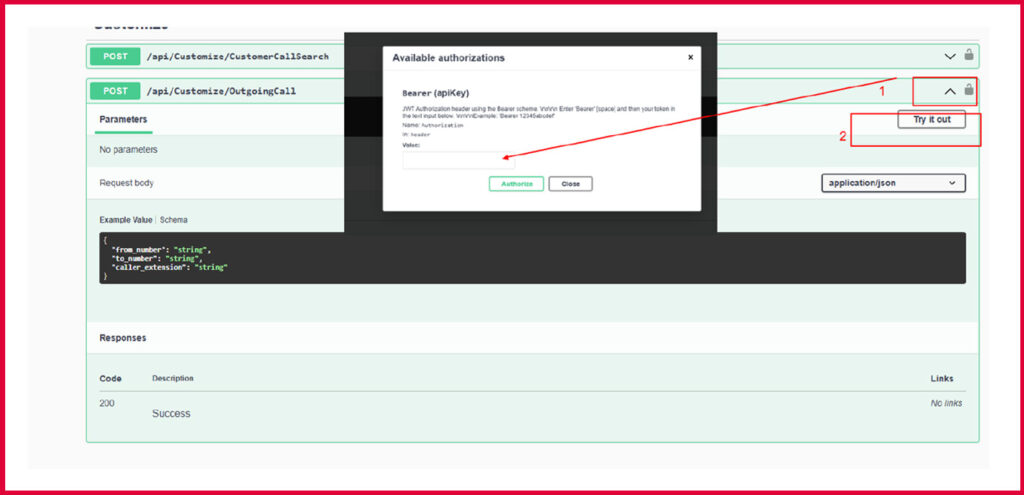
Task: Open the application/json content type dropdown
Action: coord(892,183)
